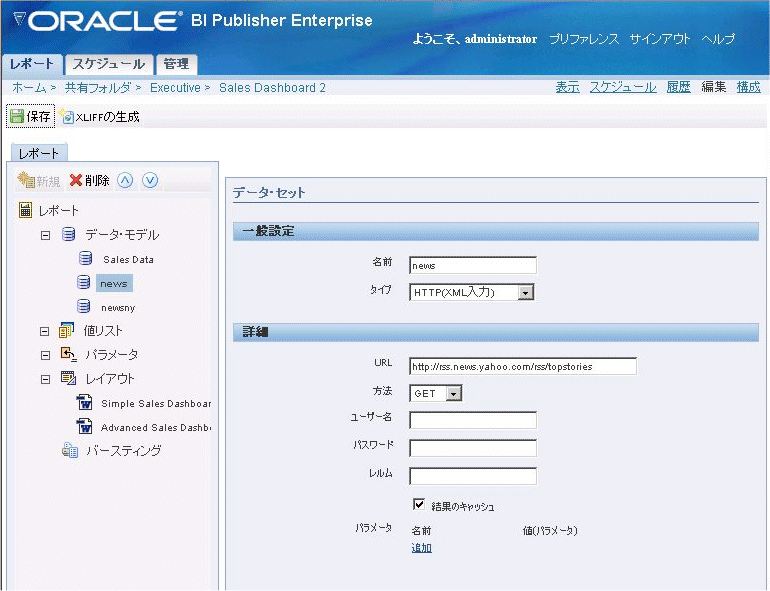Open the 構成 link
This screenshot has width=770, height=591.
(748, 87)
